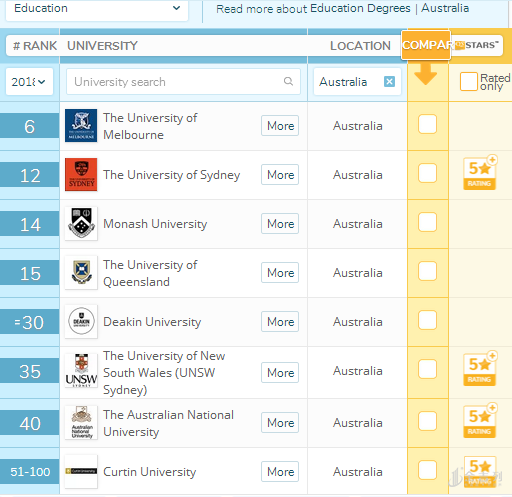Check compare box for Deakin University
Image resolution: width=512 pixels, height=497 pixels.
click(x=427, y=320)
